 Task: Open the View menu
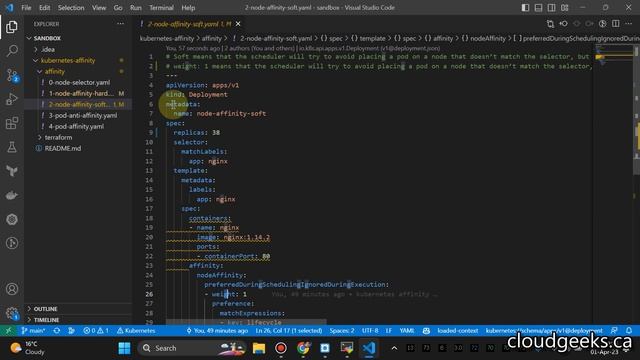pos(99,8)
